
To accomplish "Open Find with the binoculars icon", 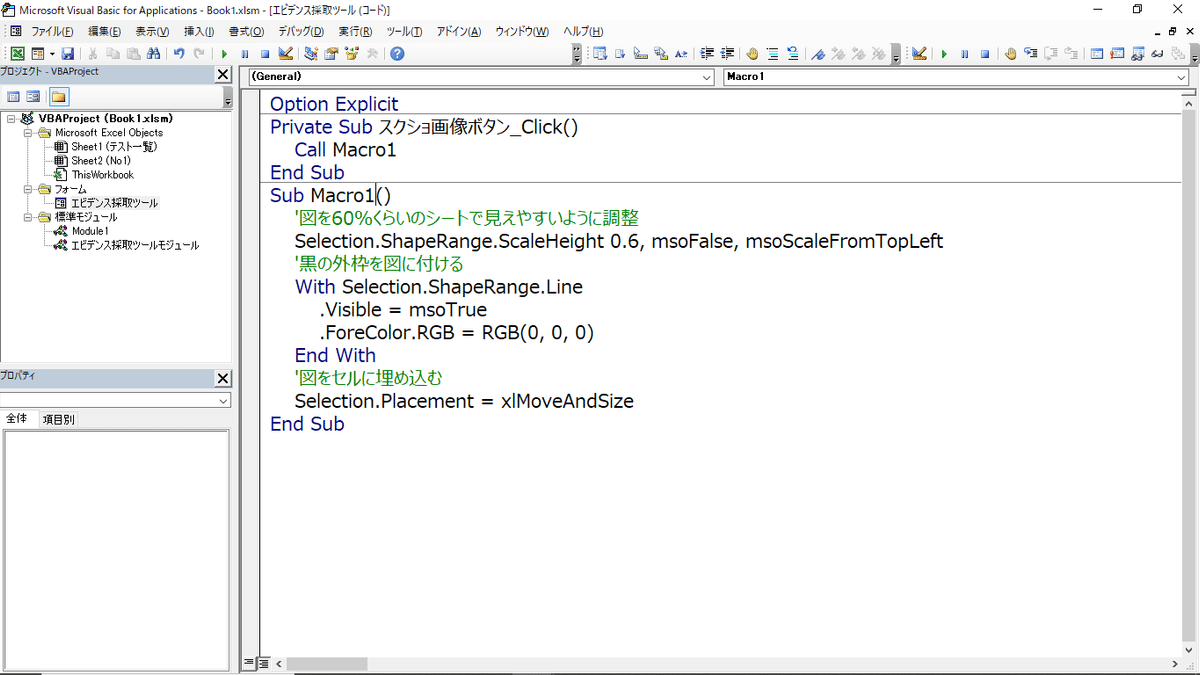I will tap(152, 54).
